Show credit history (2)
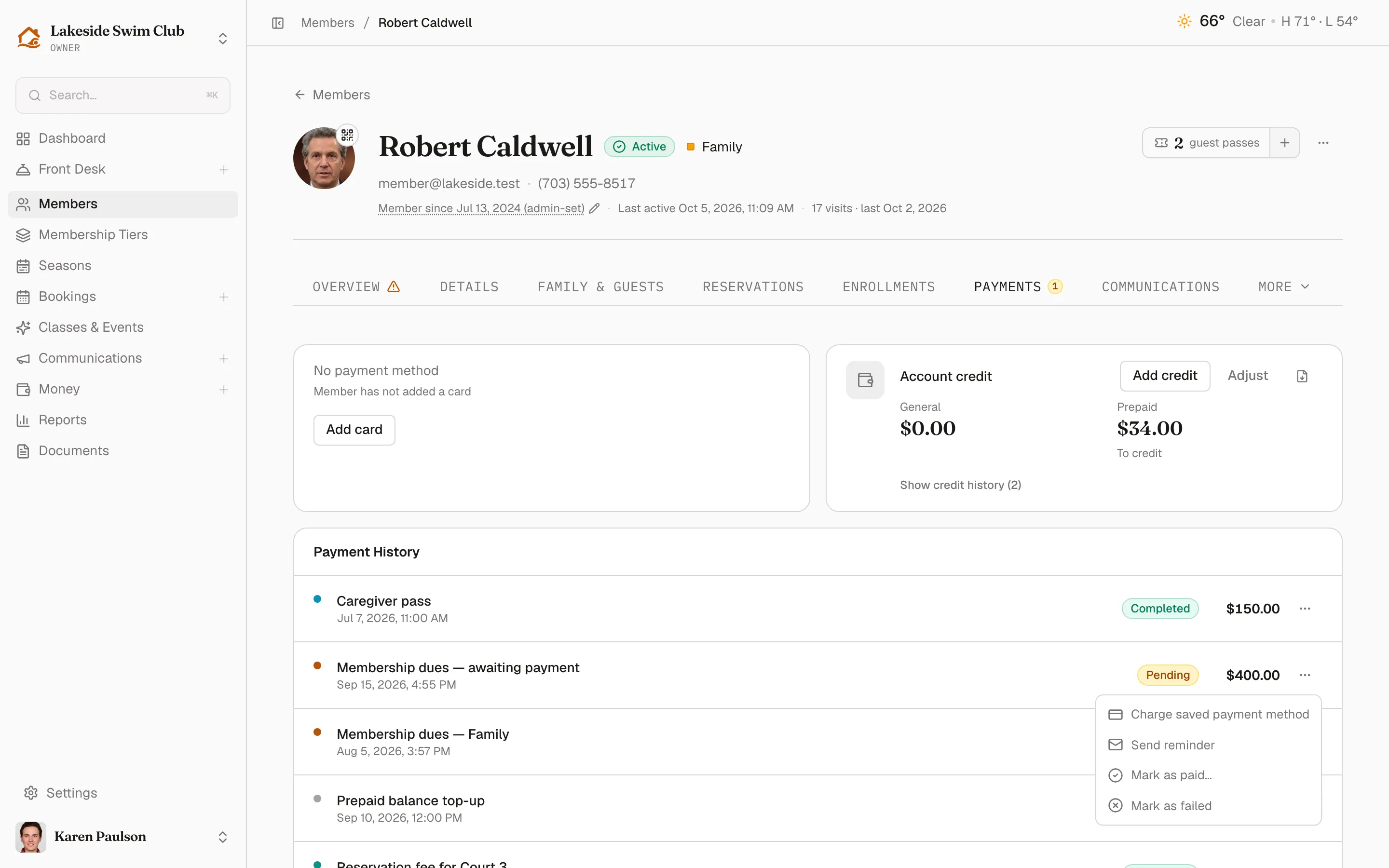Screen dimensions: 1389x868 pyautogui.click(x=960, y=485)
